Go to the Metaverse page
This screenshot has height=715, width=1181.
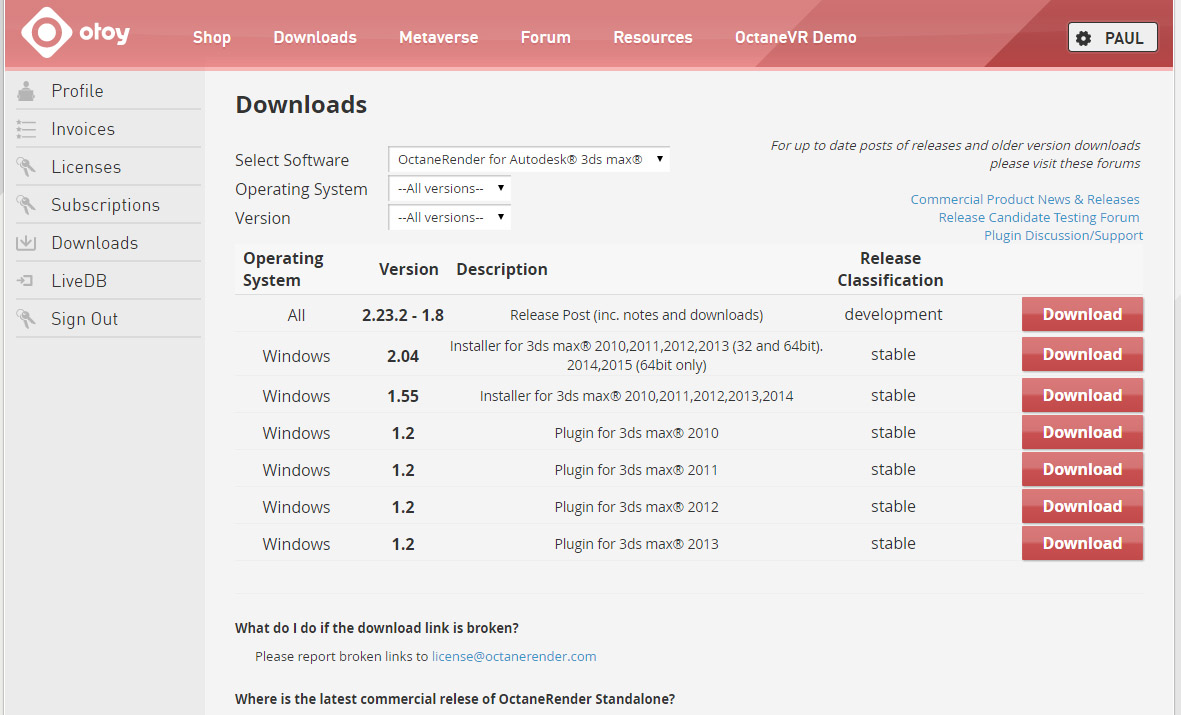[438, 37]
